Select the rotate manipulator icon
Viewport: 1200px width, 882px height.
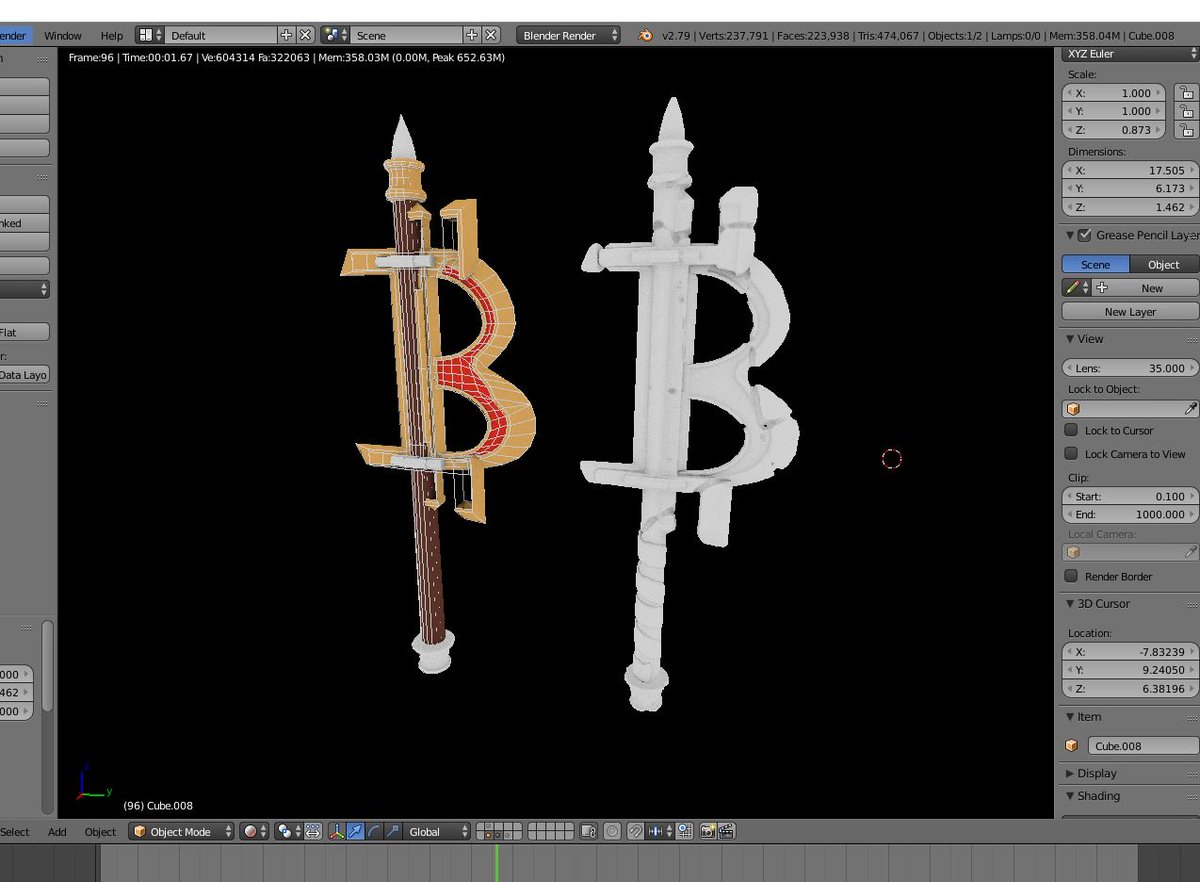point(373,831)
